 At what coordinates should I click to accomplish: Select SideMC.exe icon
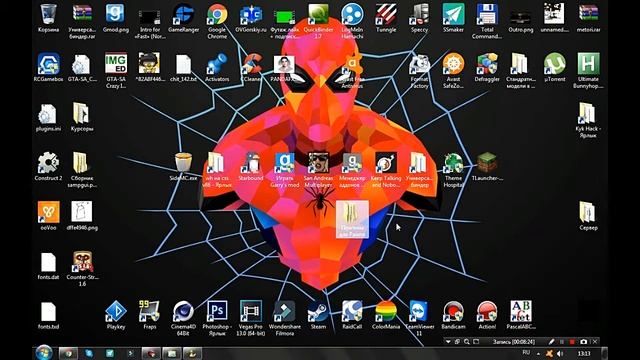(x=183, y=167)
